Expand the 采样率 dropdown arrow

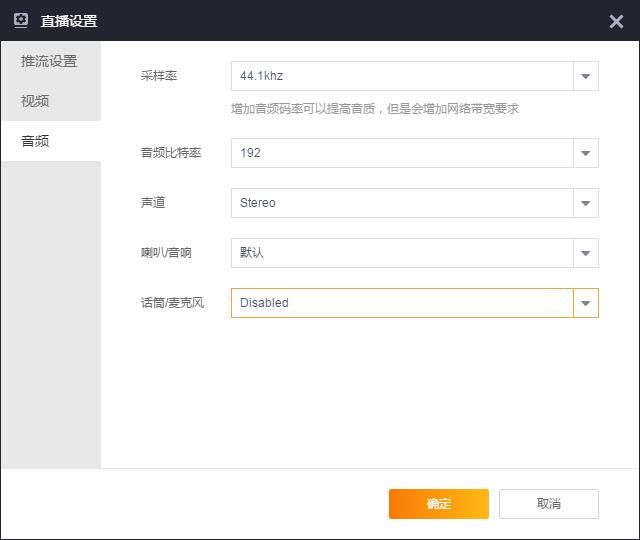[586, 76]
